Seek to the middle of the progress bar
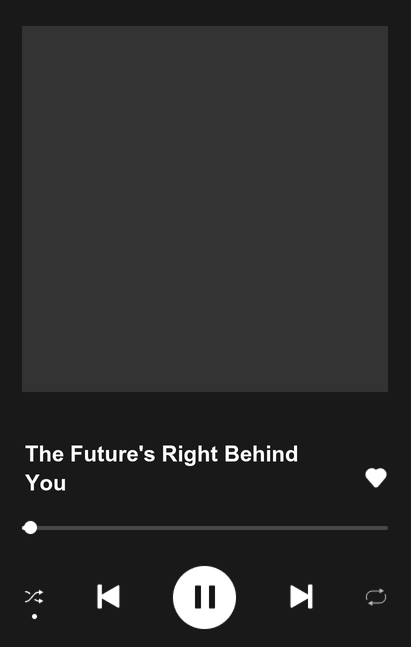Viewport: 411px width, 647px height. pyautogui.click(x=205, y=528)
